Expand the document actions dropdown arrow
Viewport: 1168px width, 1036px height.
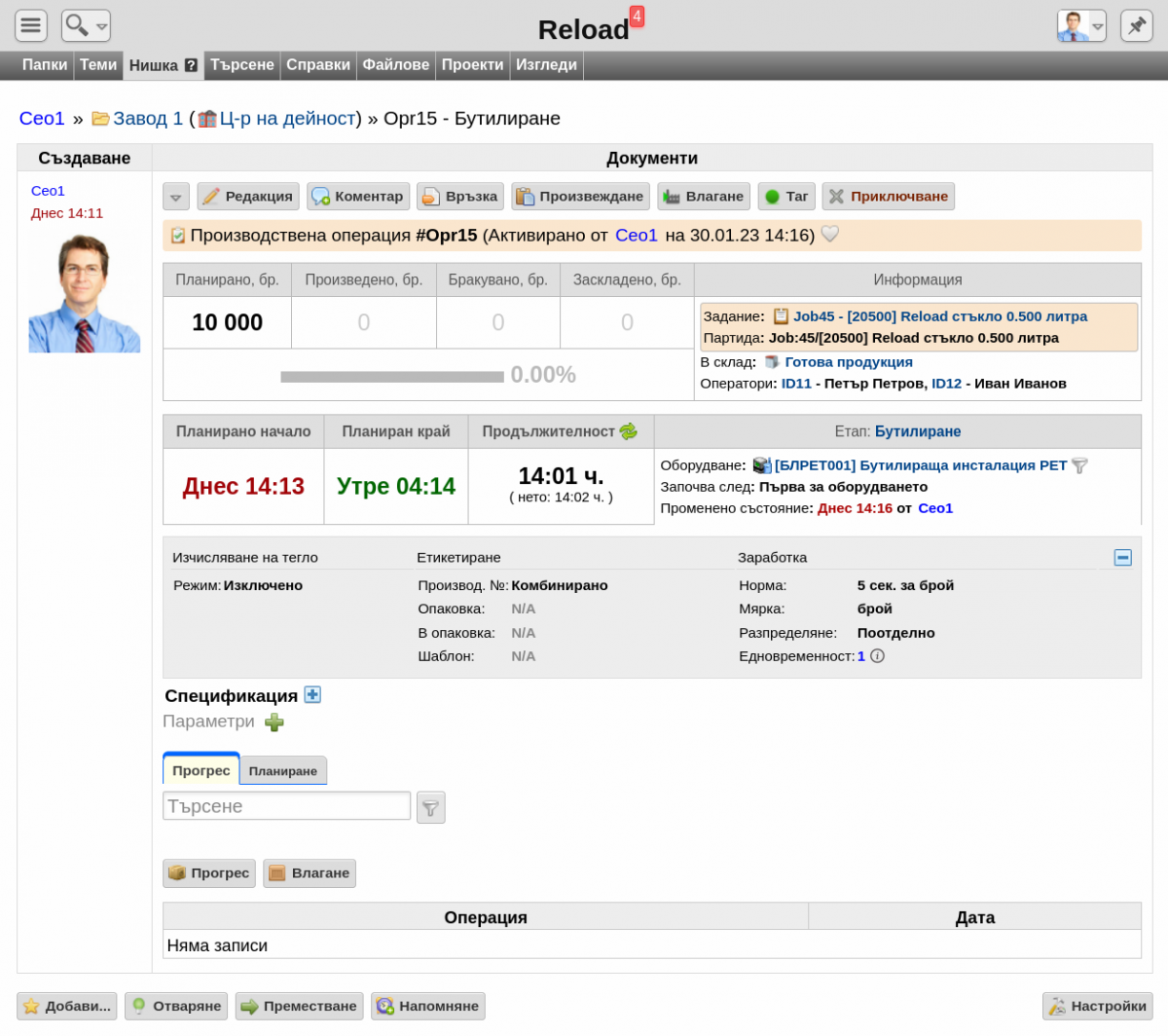[176, 197]
